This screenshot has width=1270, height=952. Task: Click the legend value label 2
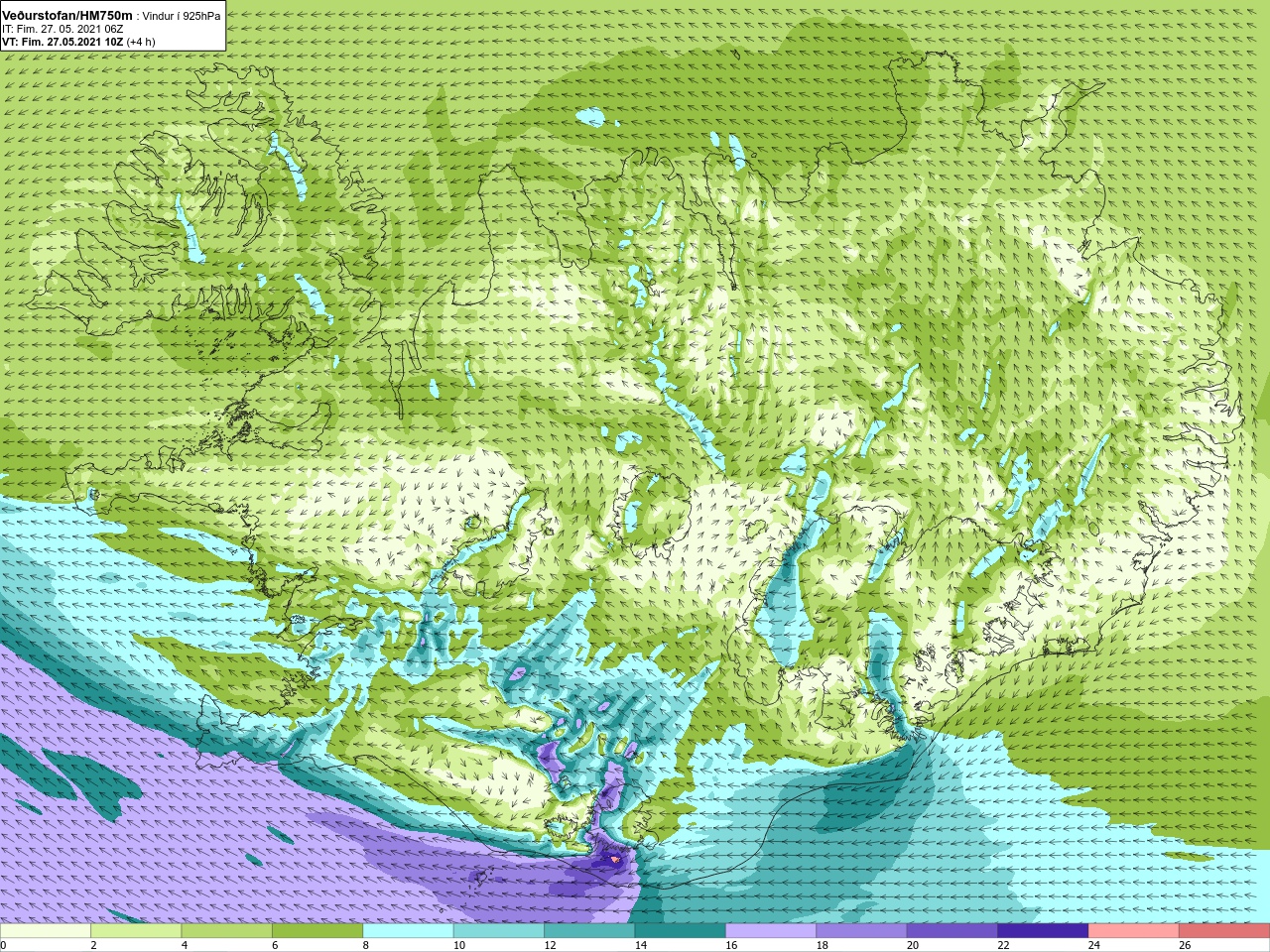(94, 945)
